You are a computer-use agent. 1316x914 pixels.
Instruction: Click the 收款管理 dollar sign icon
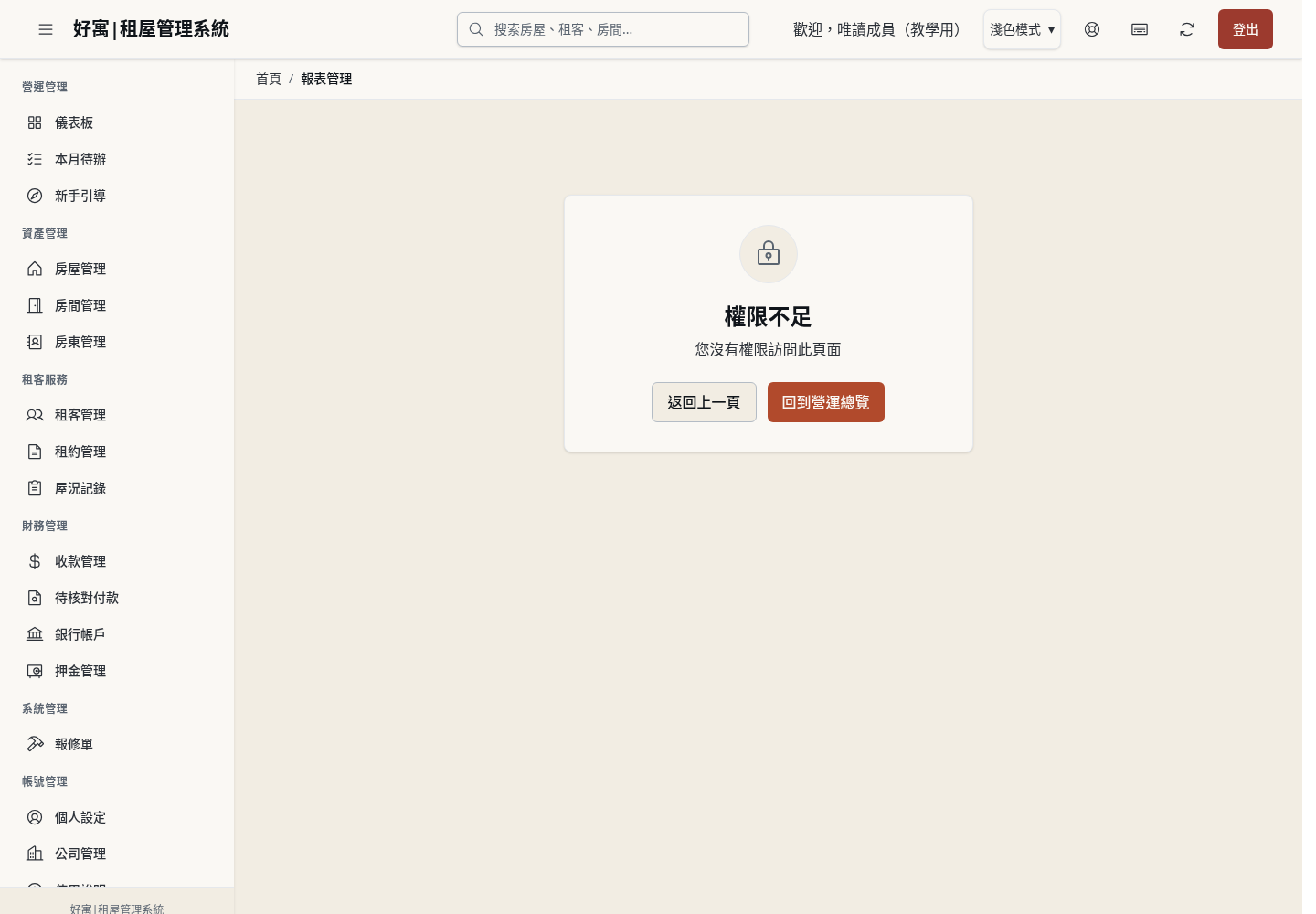pyautogui.click(x=35, y=561)
